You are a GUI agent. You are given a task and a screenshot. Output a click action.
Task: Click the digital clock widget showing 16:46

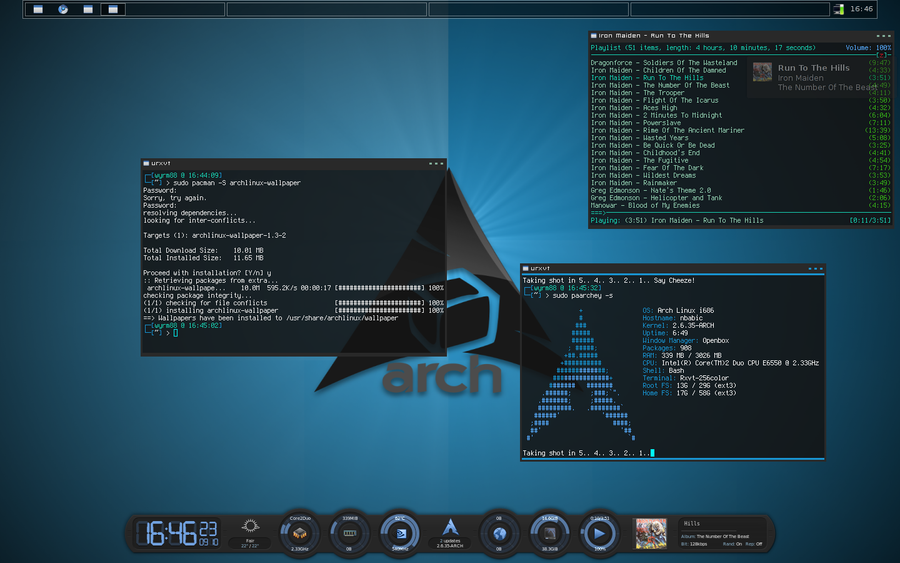coord(176,533)
